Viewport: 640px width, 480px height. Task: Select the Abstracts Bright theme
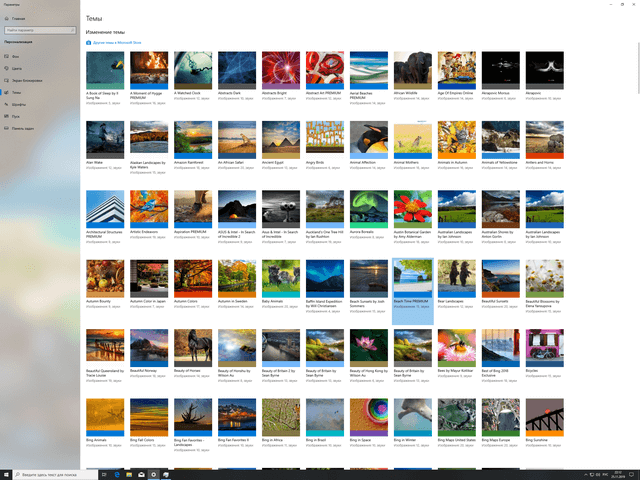point(281,70)
